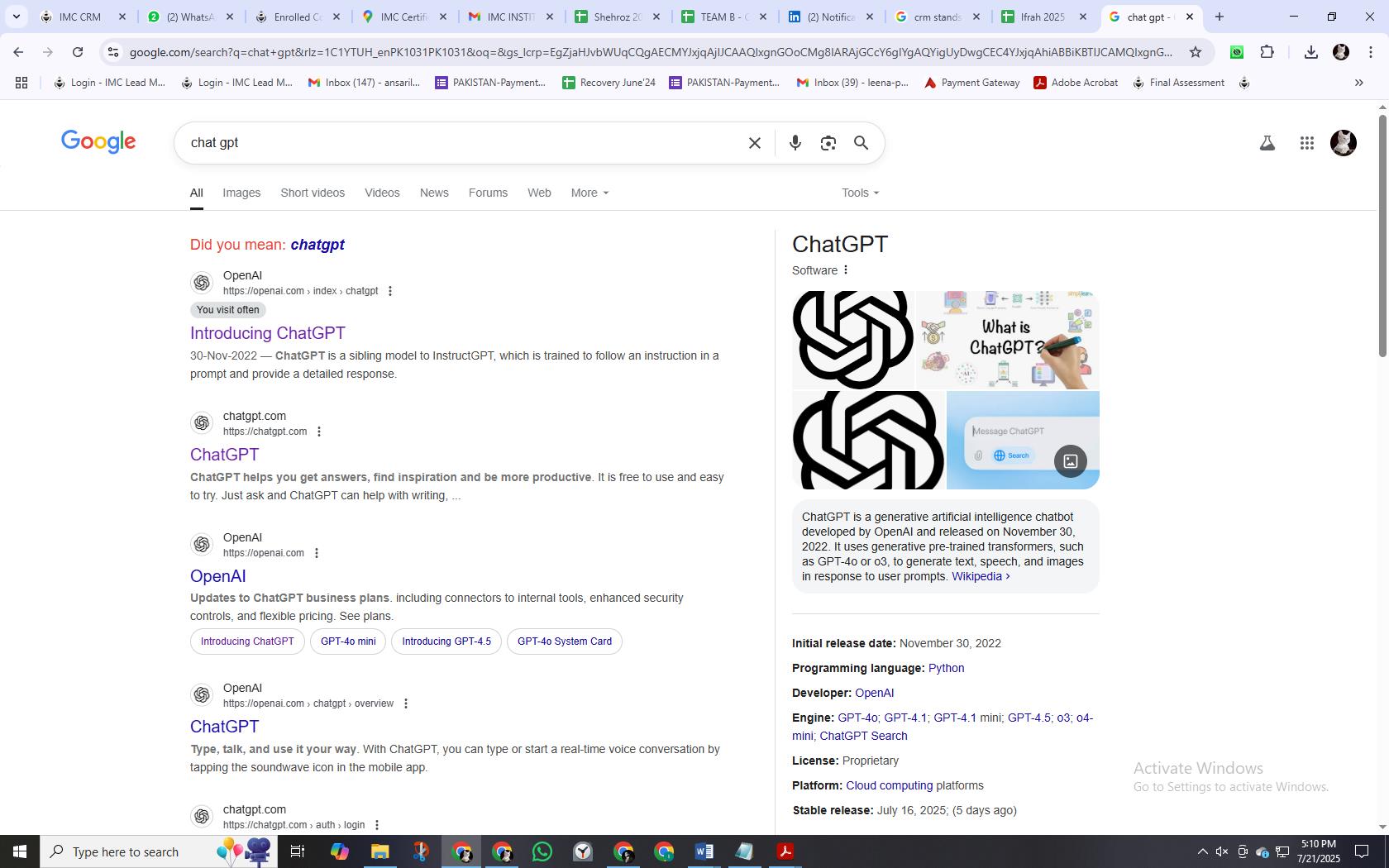Open Search Labs flask icon
Viewport: 1389px width, 868px height.
(1267, 143)
